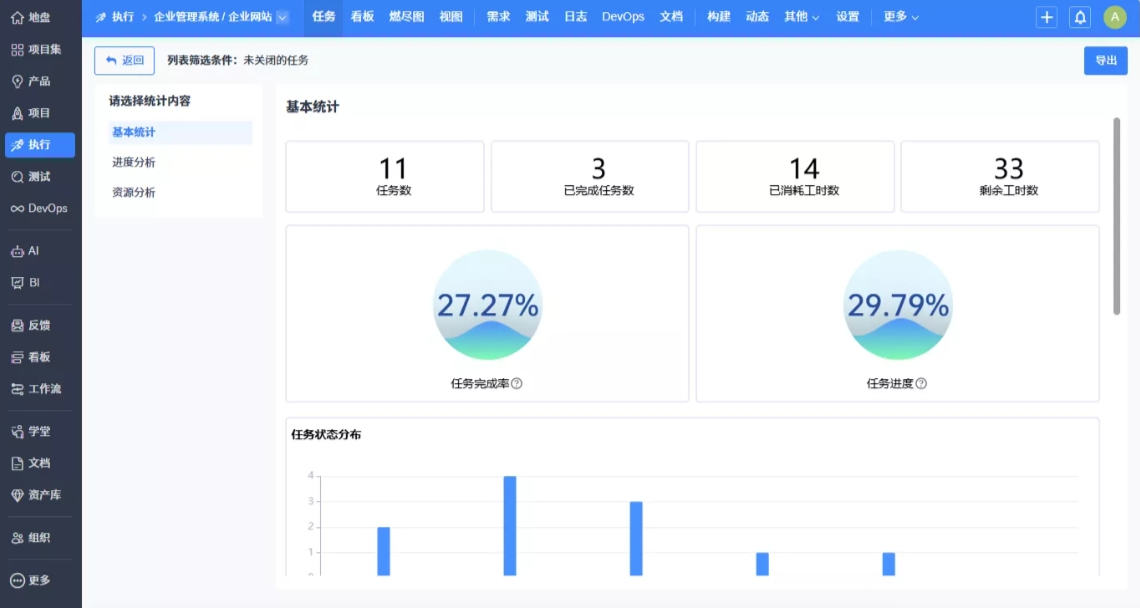Screen dimensions: 1140x608
Task: Open the AI robot icon in sidebar
Action: click(x=17, y=251)
